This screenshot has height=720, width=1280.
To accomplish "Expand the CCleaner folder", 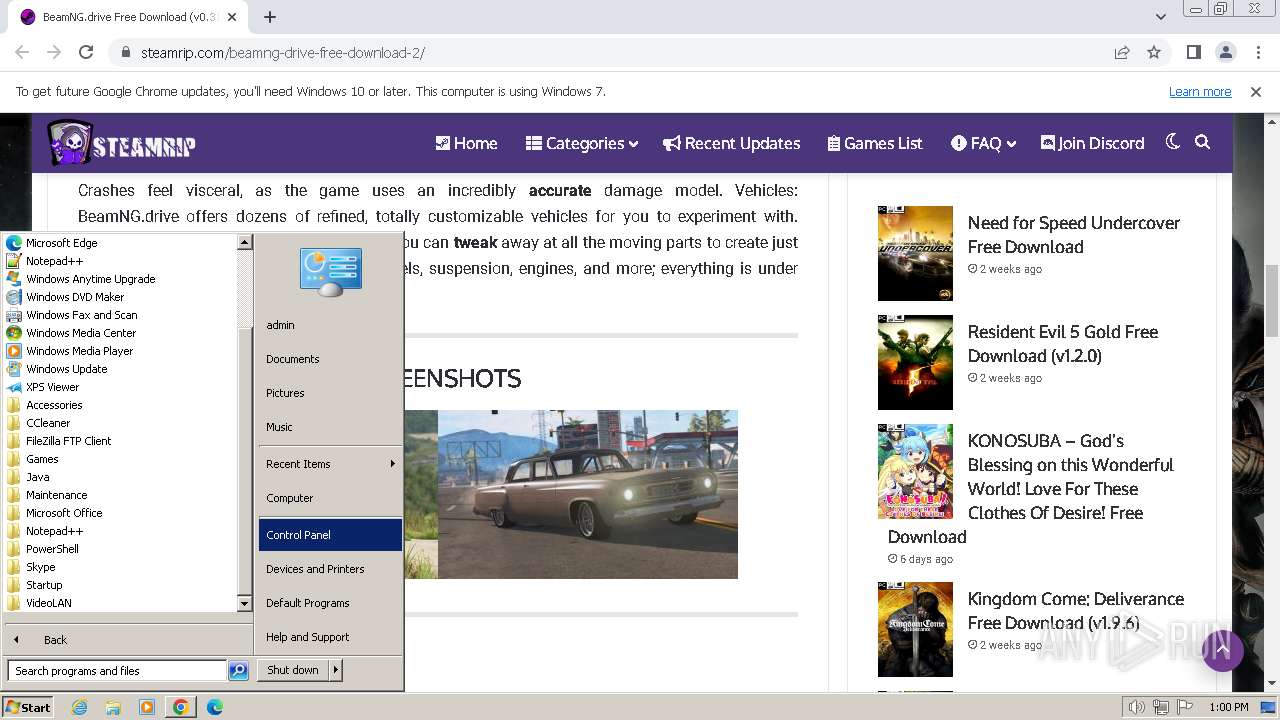I will (48, 423).
